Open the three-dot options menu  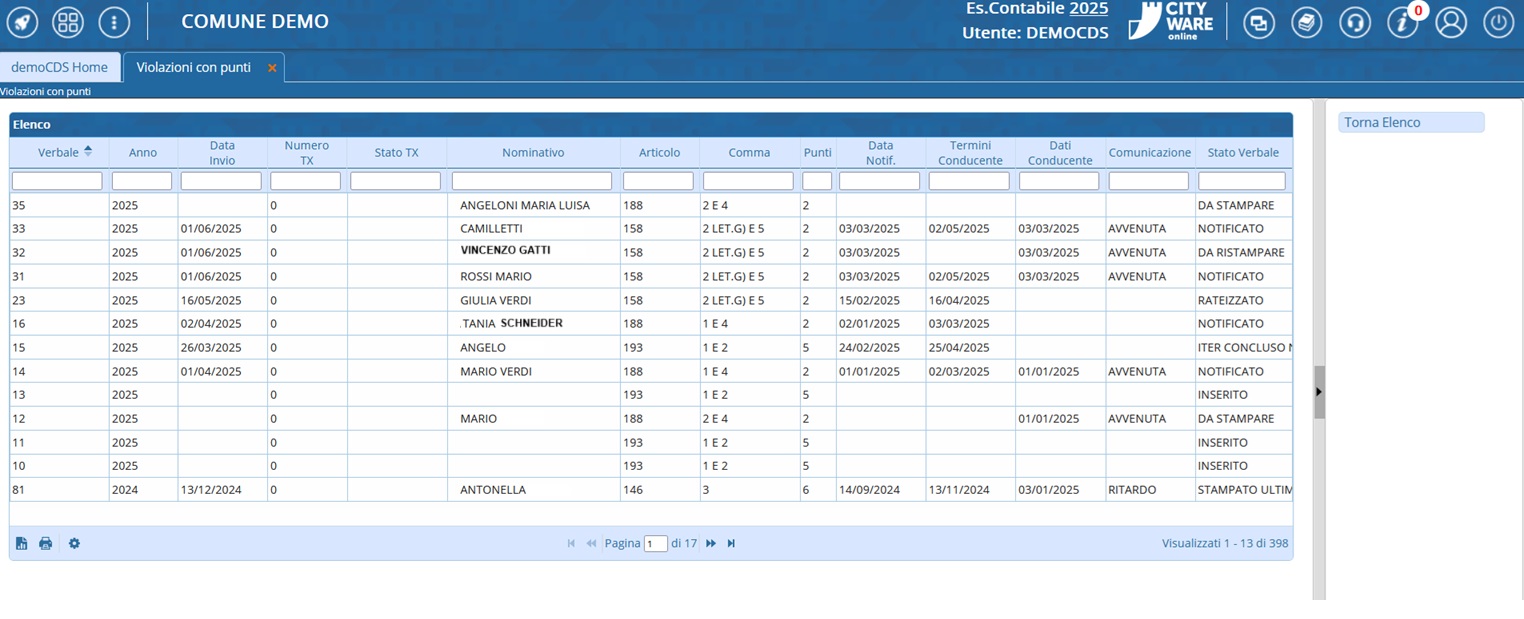pos(114,22)
